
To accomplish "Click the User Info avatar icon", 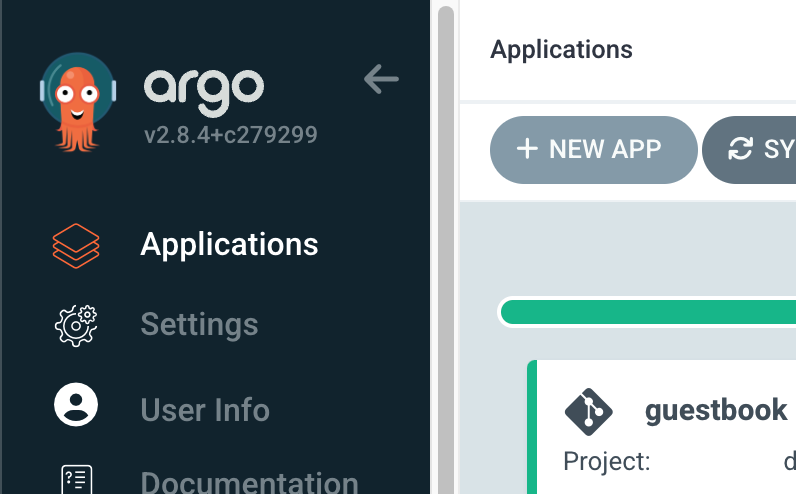I will point(76,405).
